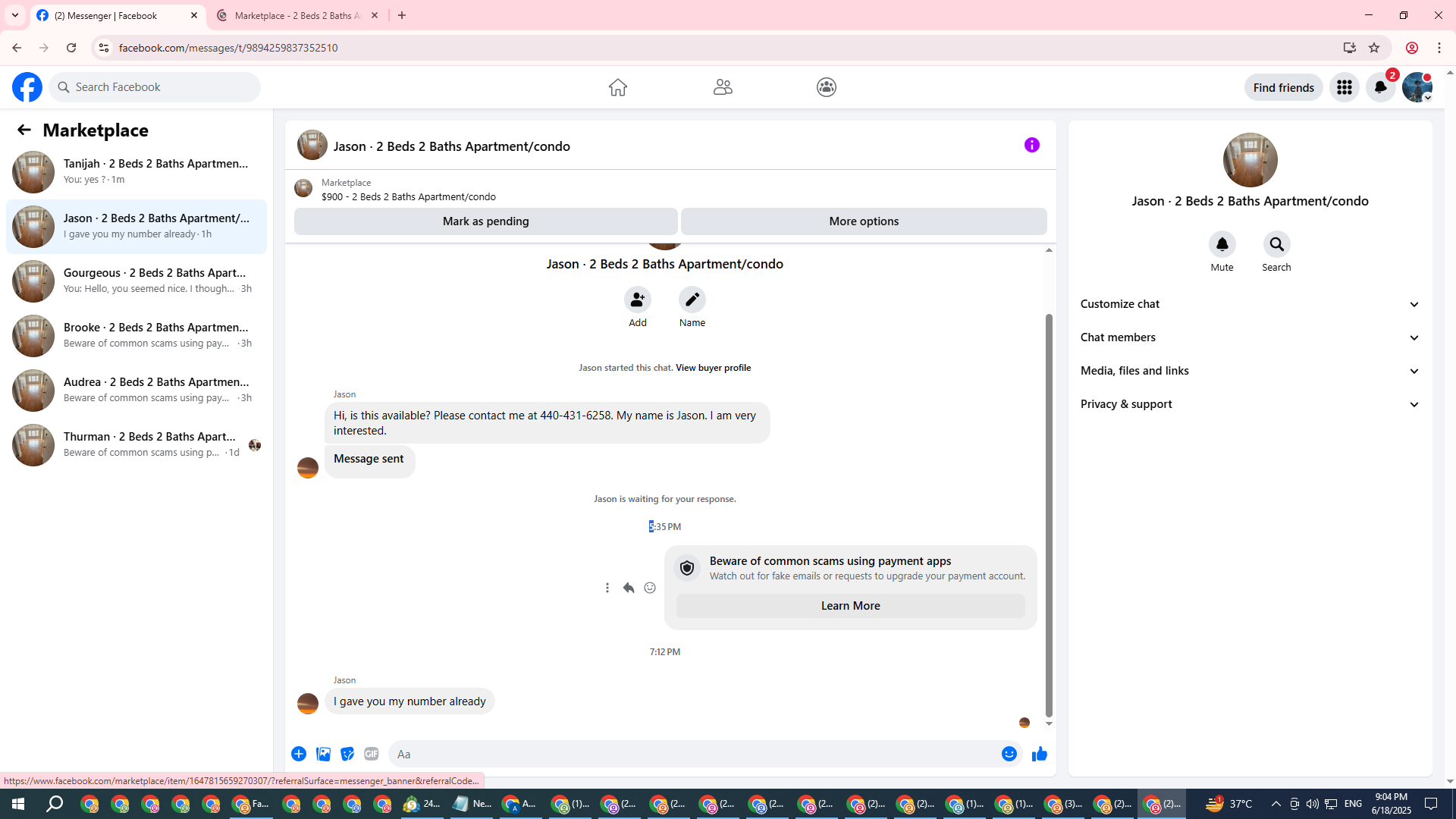Open Jason's profile thumbnail in right panel
This screenshot has height=819, width=1456.
click(1250, 160)
